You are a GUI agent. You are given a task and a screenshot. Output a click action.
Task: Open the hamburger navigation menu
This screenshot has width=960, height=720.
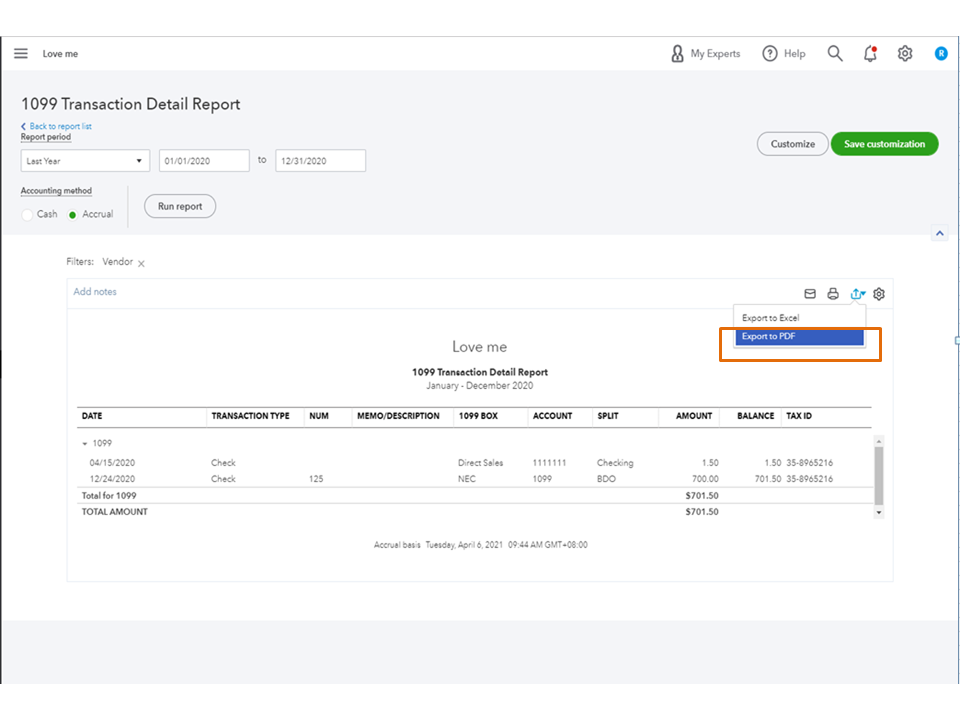[x=21, y=54]
